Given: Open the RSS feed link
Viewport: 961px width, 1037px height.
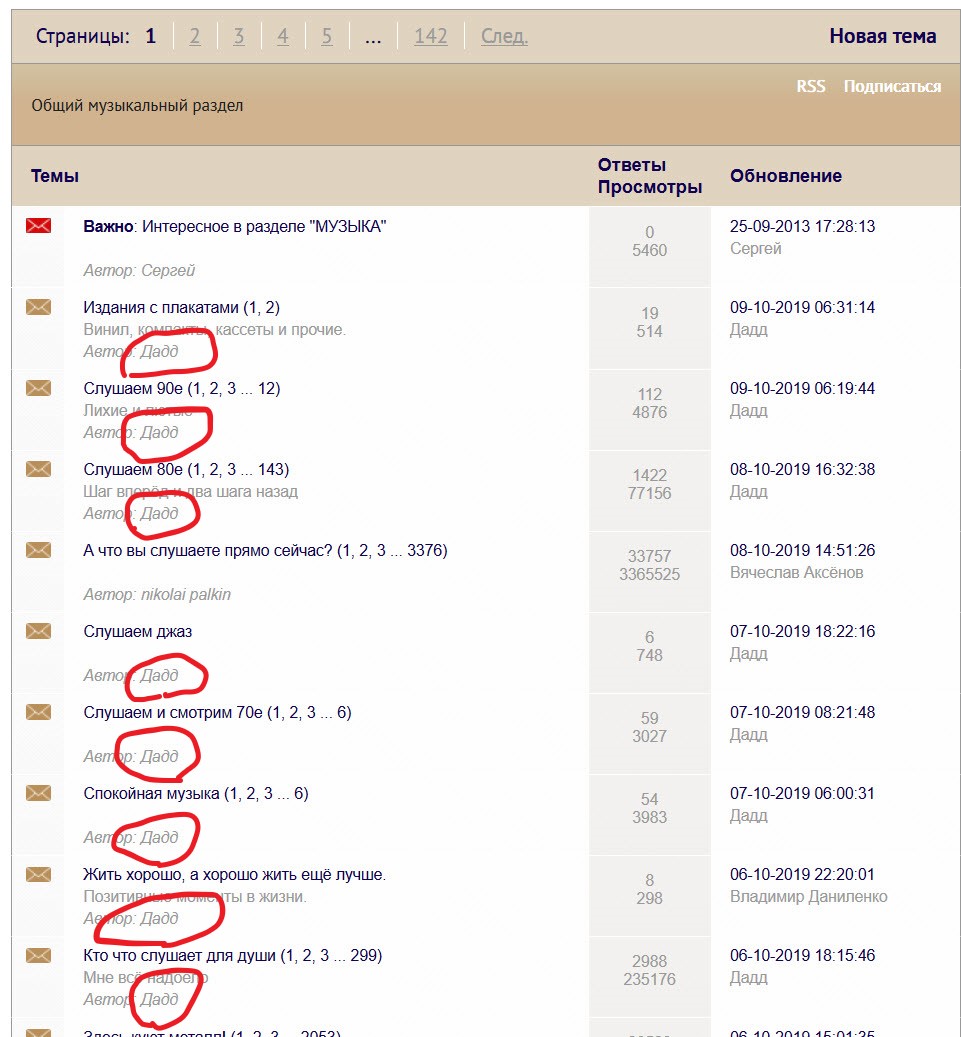Looking at the screenshot, I should (x=810, y=86).
